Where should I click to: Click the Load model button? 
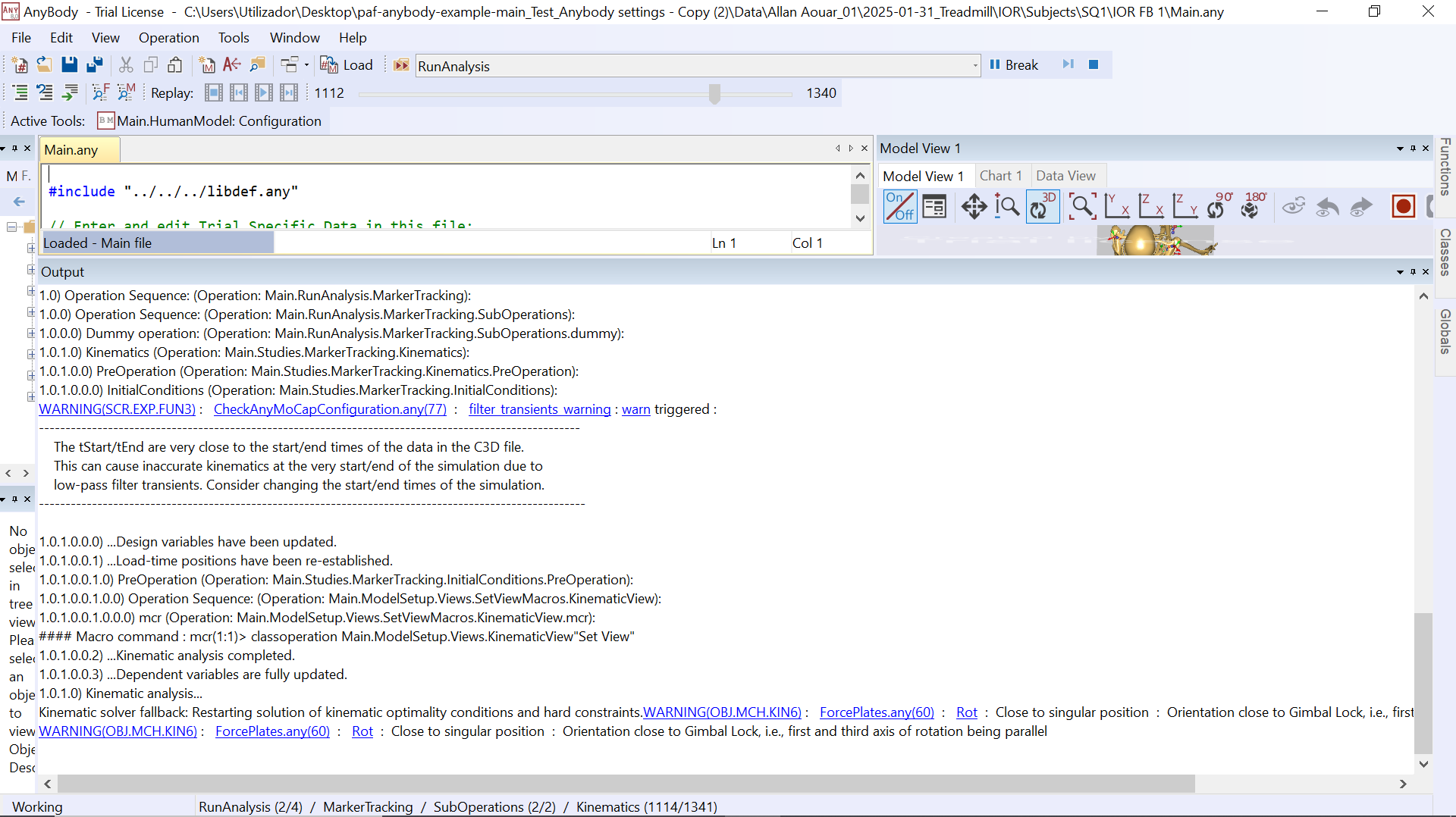click(x=347, y=65)
